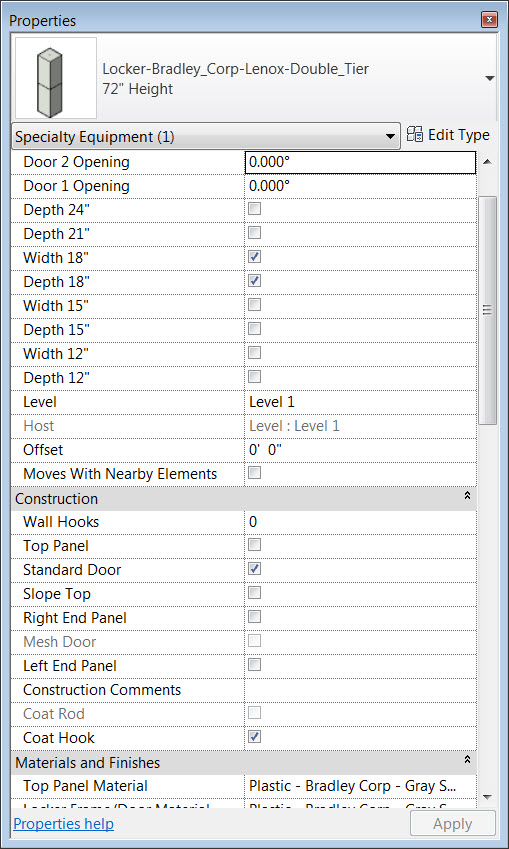
Task: Click the Offset parameter label
Action: [43, 449]
